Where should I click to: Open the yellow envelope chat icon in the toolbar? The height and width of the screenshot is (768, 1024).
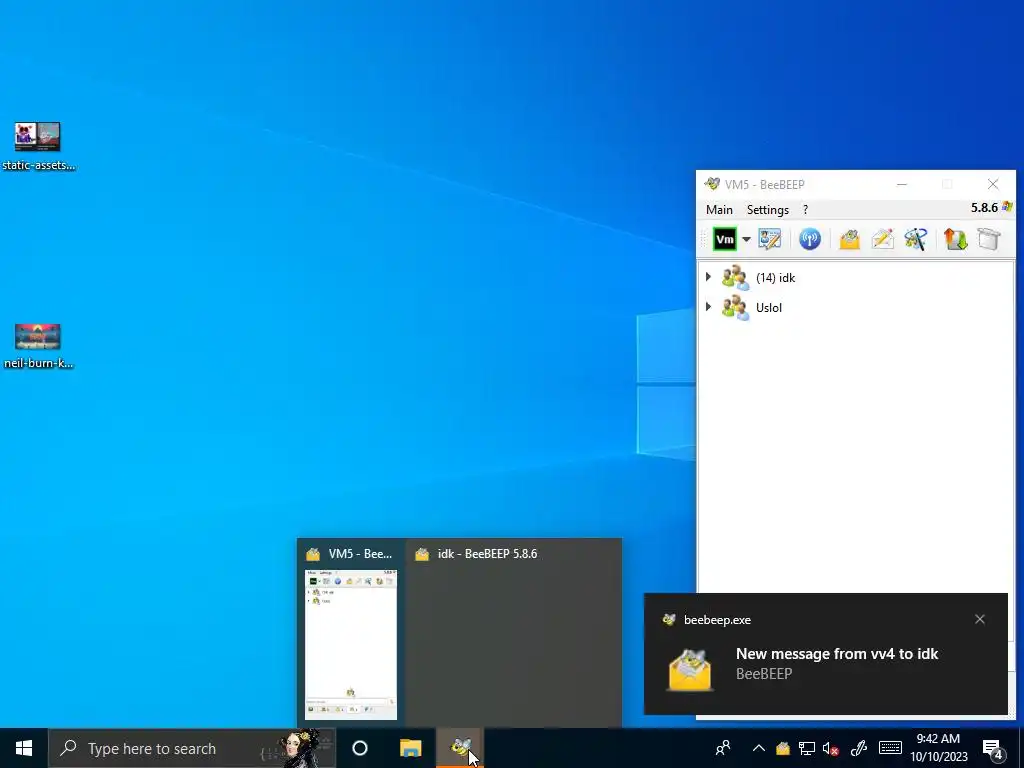(850, 239)
